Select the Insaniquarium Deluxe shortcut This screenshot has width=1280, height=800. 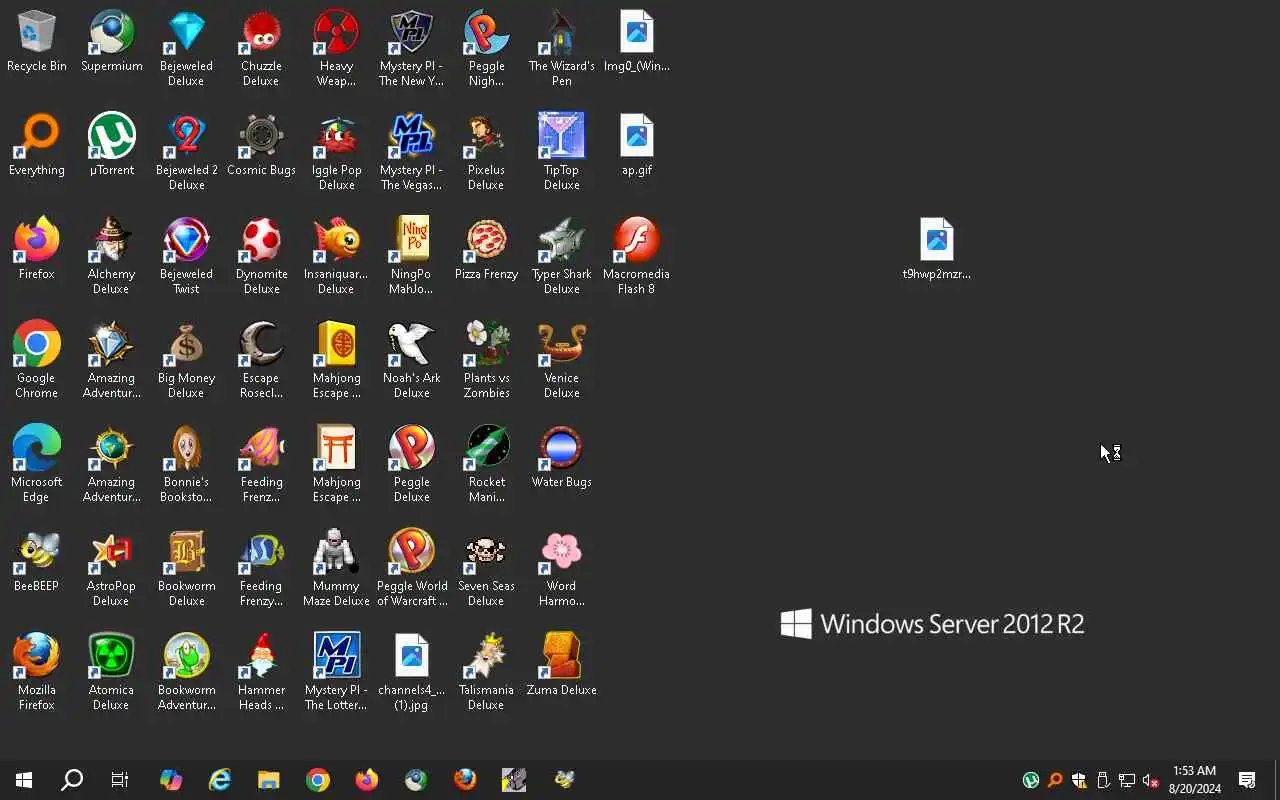click(336, 257)
